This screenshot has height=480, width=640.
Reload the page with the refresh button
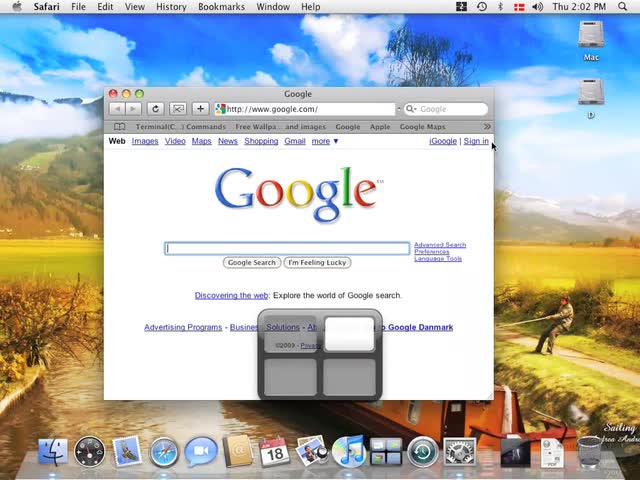click(156, 109)
